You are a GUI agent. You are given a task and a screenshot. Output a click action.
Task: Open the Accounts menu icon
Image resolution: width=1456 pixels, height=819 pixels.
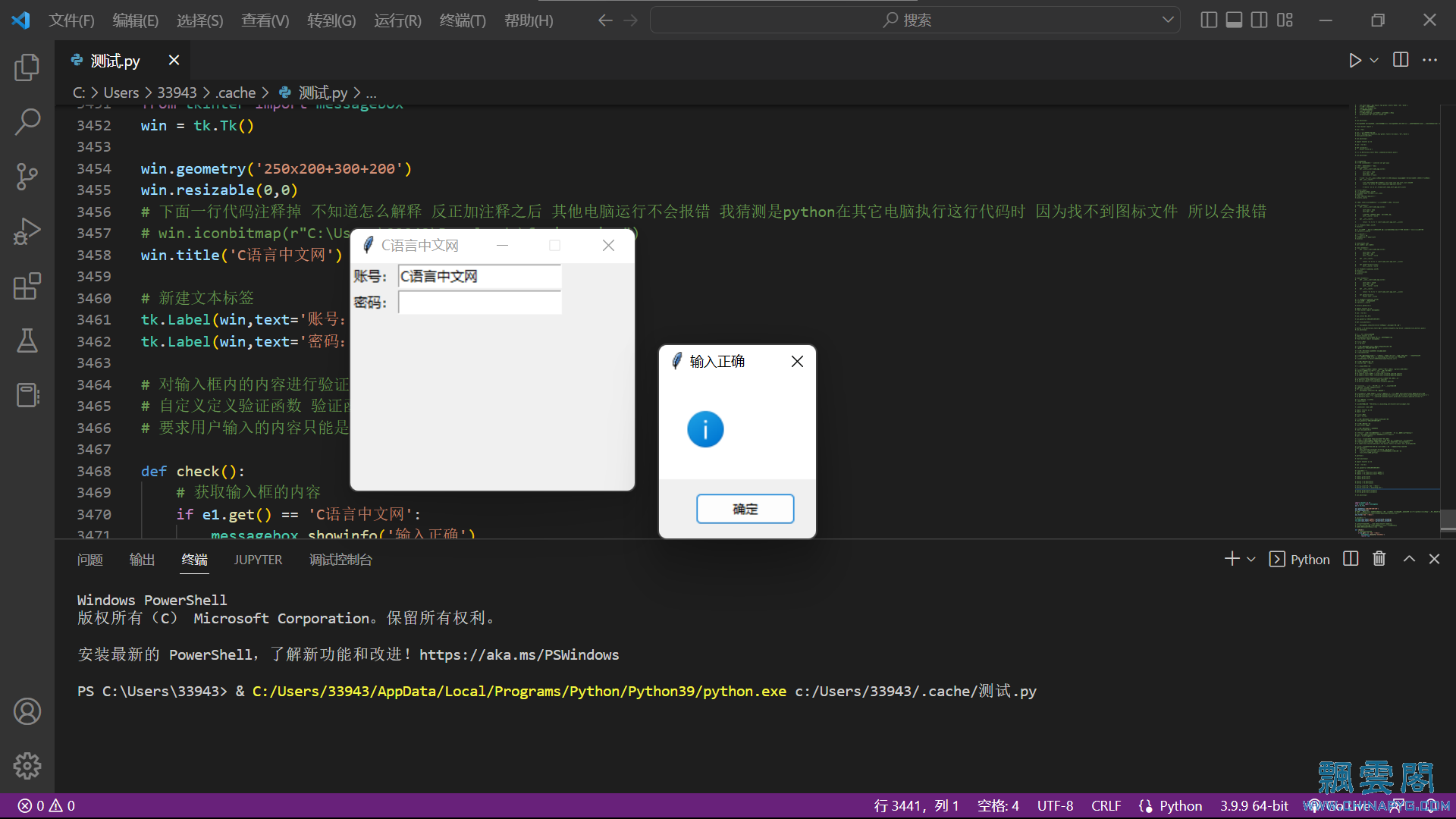click(x=27, y=711)
